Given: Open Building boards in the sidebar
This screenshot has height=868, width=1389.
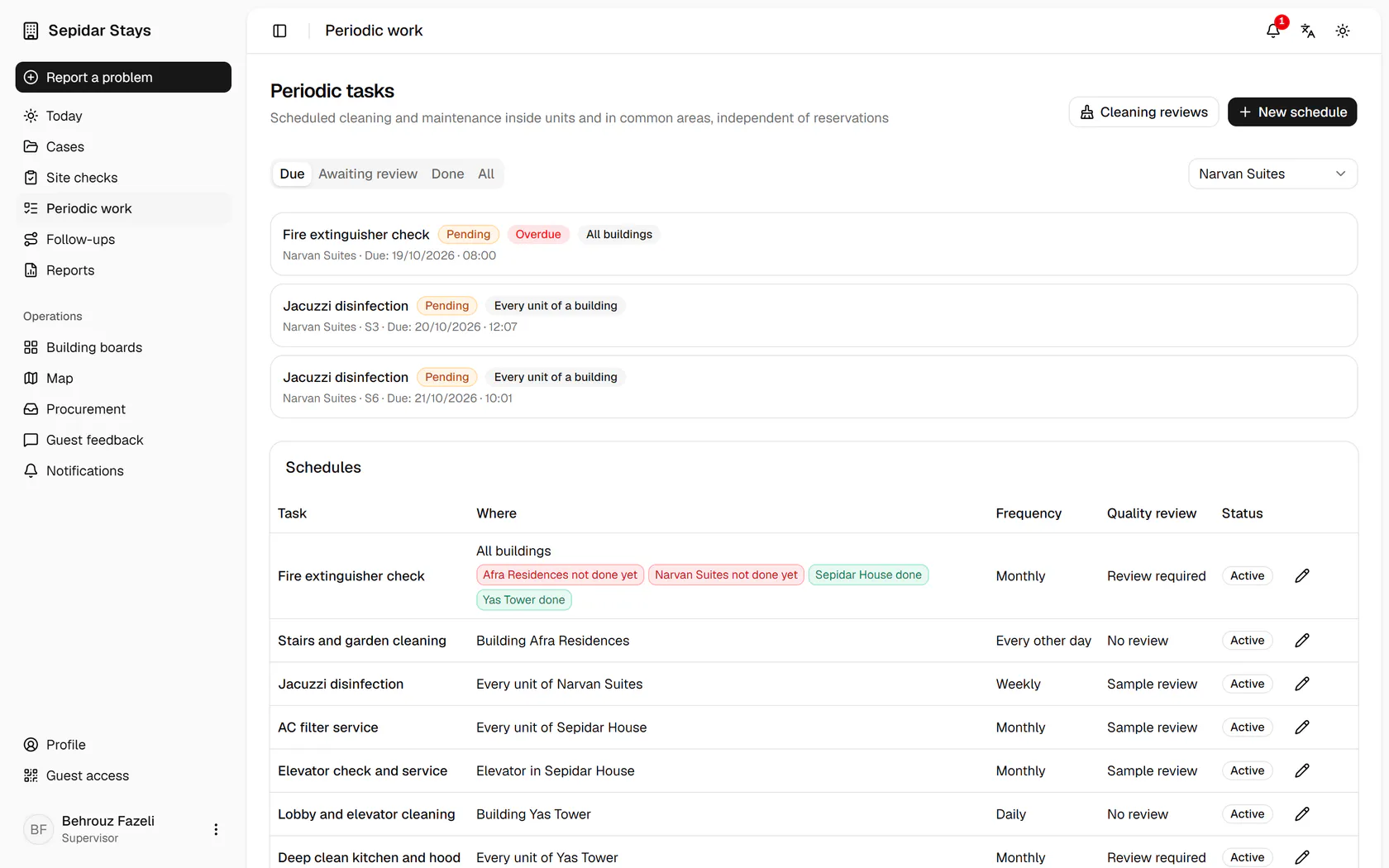Looking at the screenshot, I should (123, 347).
